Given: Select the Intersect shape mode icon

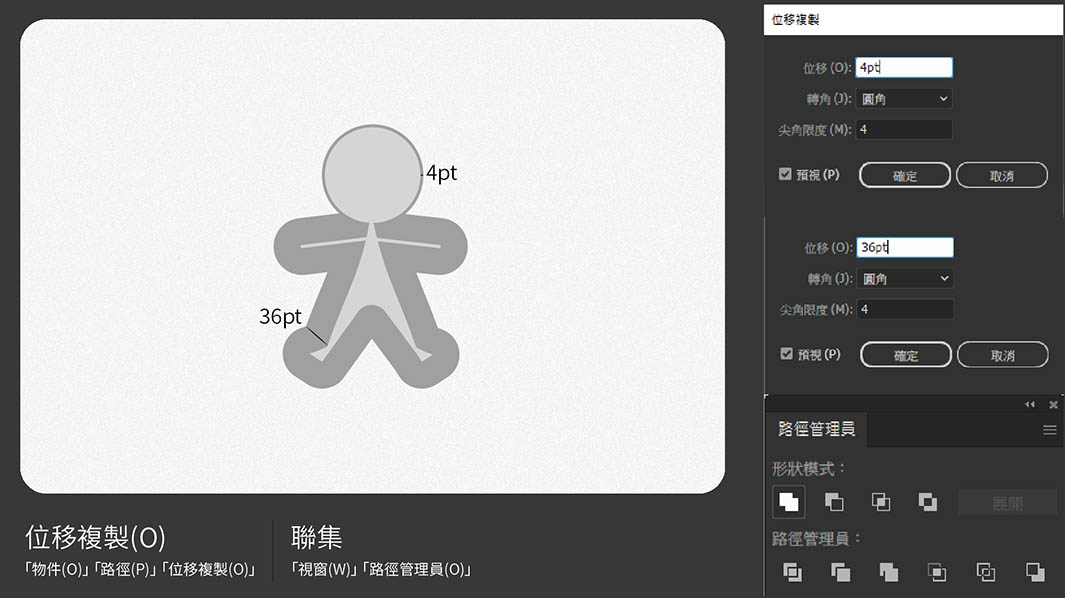Looking at the screenshot, I should coord(881,502).
